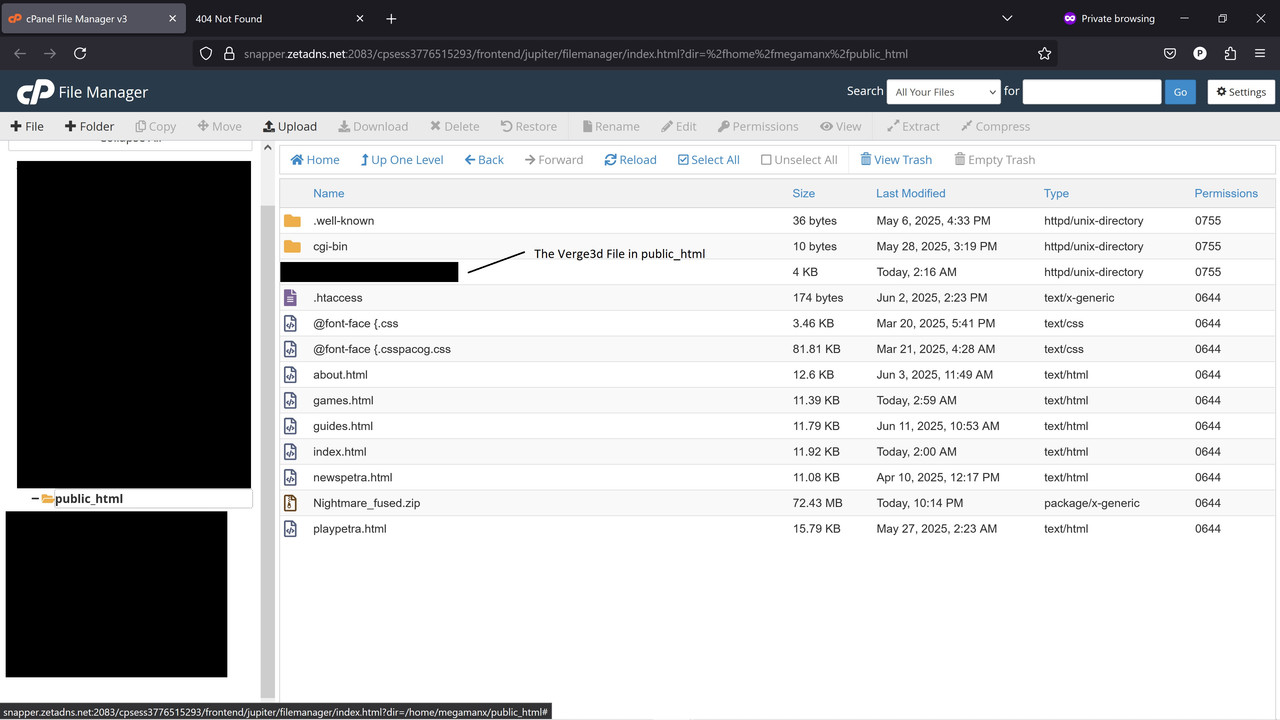Click the search text field
Viewport: 1280px width, 720px height.
(1091, 92)
